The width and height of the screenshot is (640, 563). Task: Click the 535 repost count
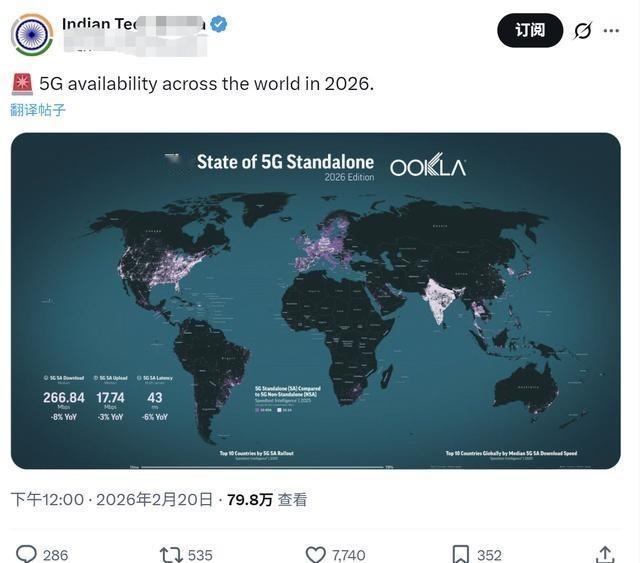point(200,555)
